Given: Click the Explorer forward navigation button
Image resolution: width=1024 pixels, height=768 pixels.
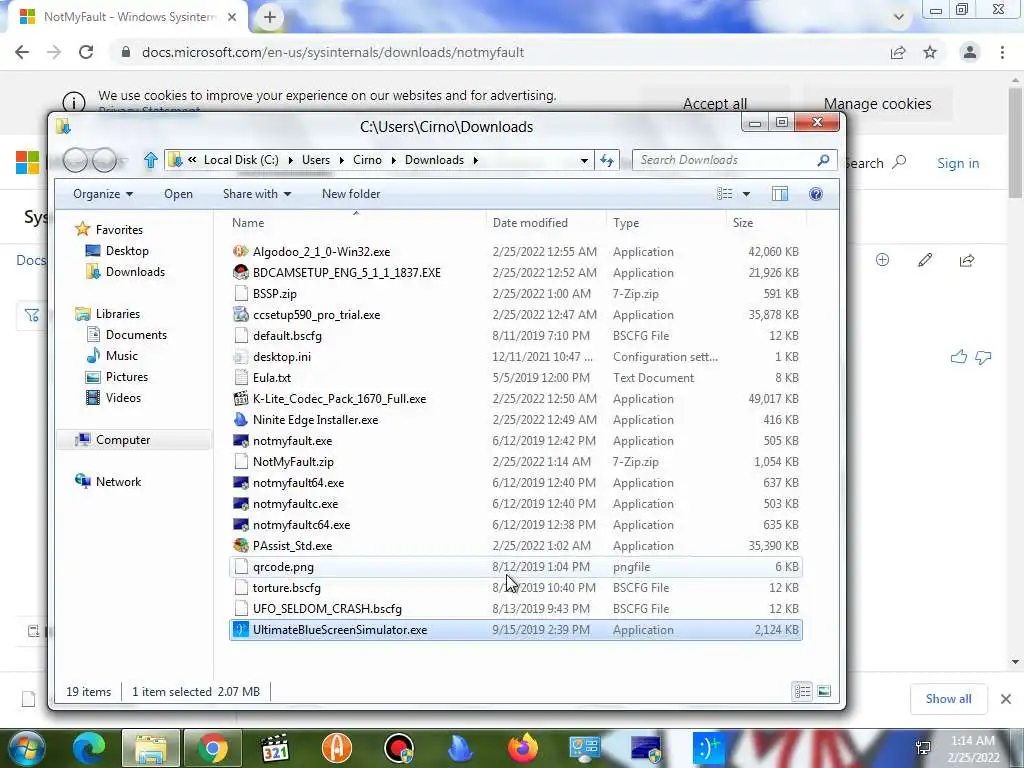Looking at the screenshot, I should (x=104, y=160).
